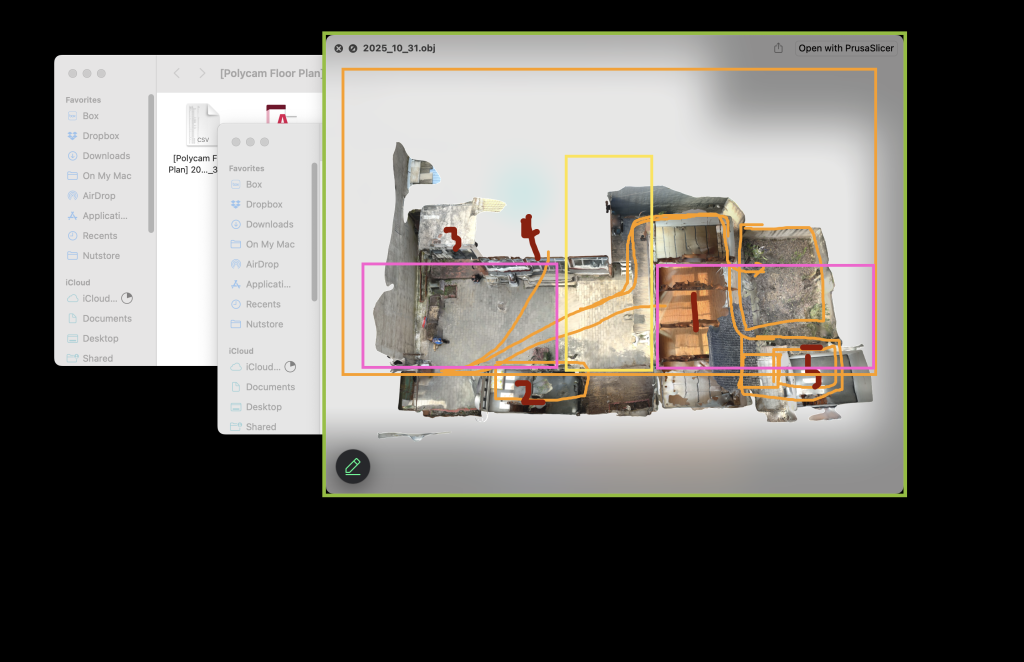The image size is (1024, 662).
Task: Click the rear Finder window's sidebar scrollbar
Action: click(151, 165)
